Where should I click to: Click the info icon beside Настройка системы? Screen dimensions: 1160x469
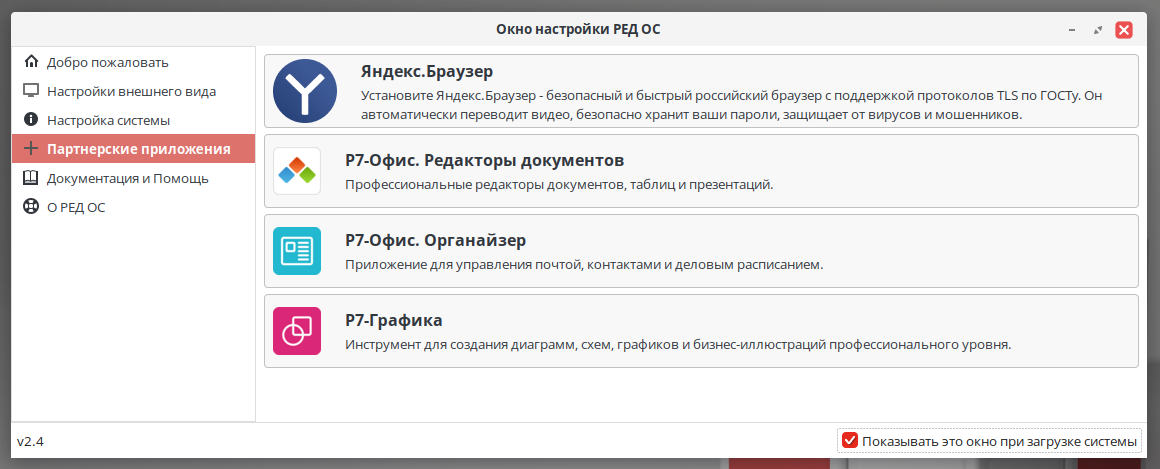(x=31, y=120)
